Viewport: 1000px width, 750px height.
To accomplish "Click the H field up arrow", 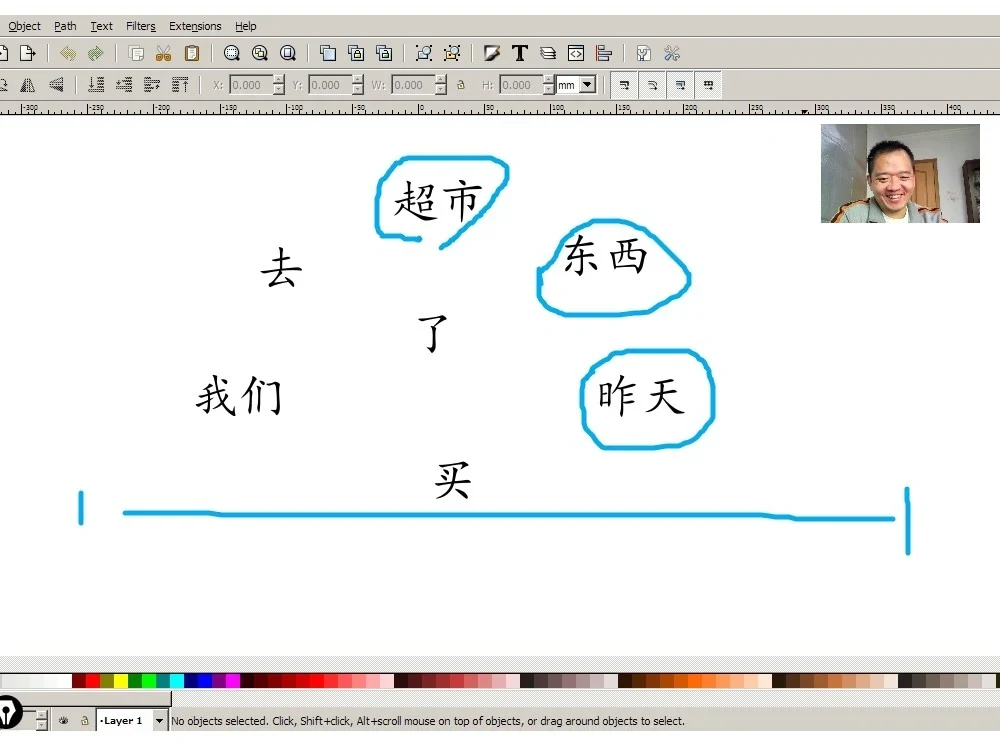I will click(548, 80).
